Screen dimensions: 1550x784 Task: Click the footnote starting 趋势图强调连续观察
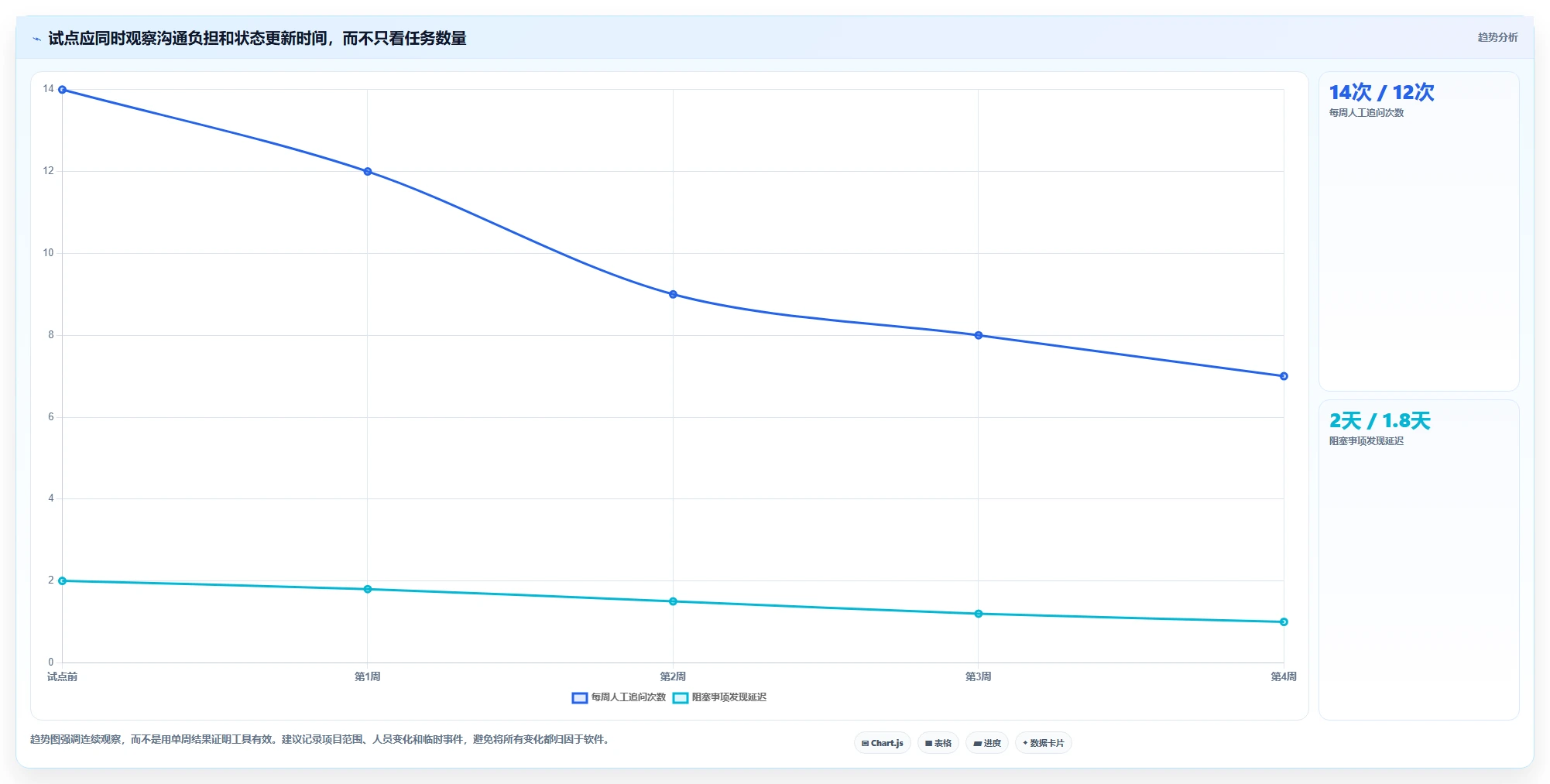(321, 740)
